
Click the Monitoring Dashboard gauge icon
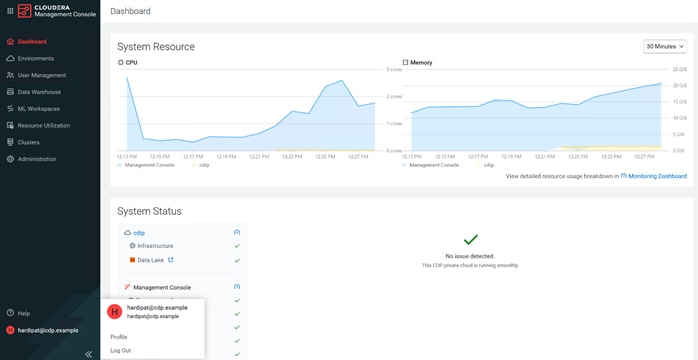click(x=624, y=176)
